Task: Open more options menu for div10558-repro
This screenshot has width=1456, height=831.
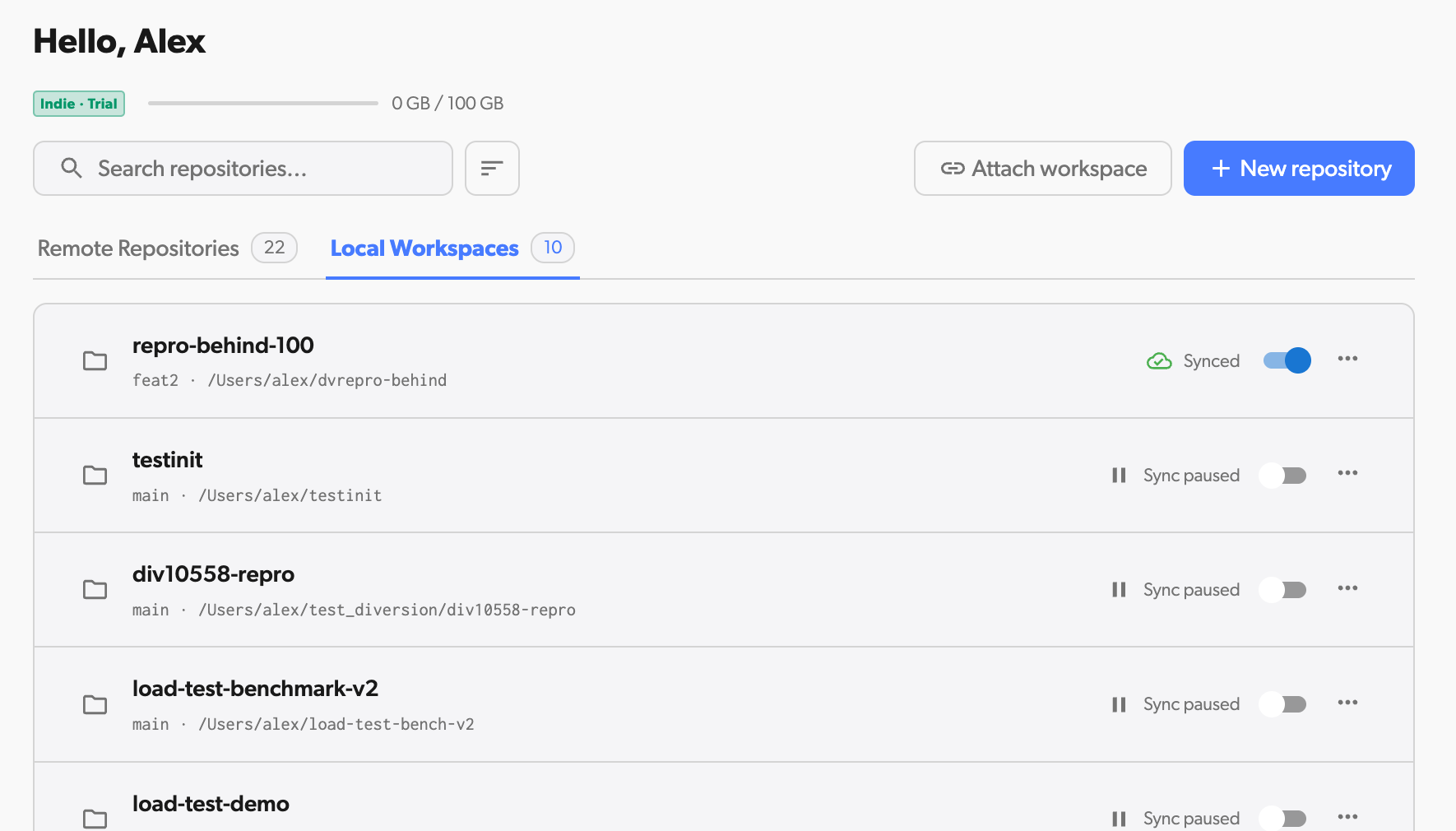Action: pyautogui.click(x=1347, y=588)
